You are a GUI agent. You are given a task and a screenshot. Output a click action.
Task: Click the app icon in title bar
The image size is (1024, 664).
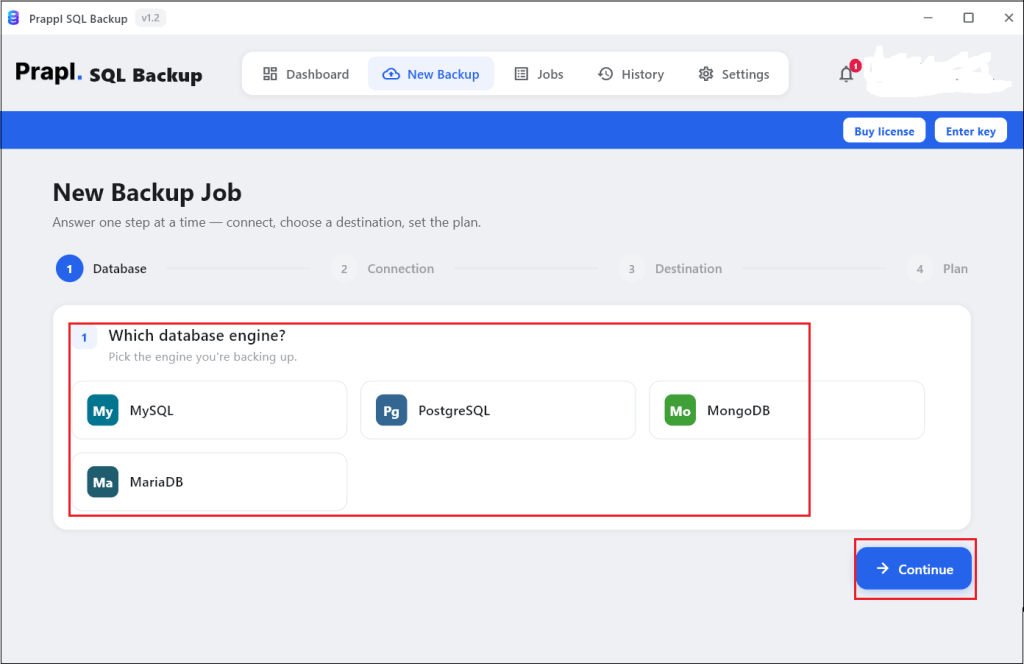(14, 18)
